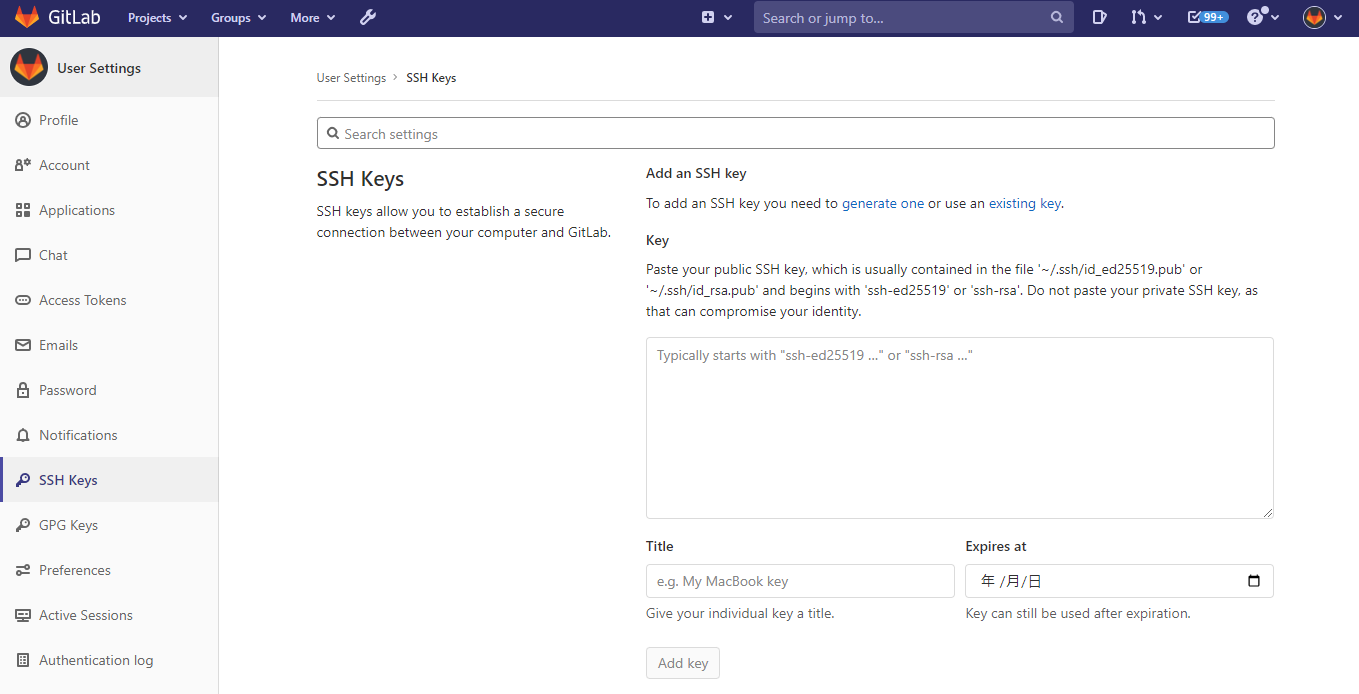Click the Emails envelope icon in sidebar

22,344
